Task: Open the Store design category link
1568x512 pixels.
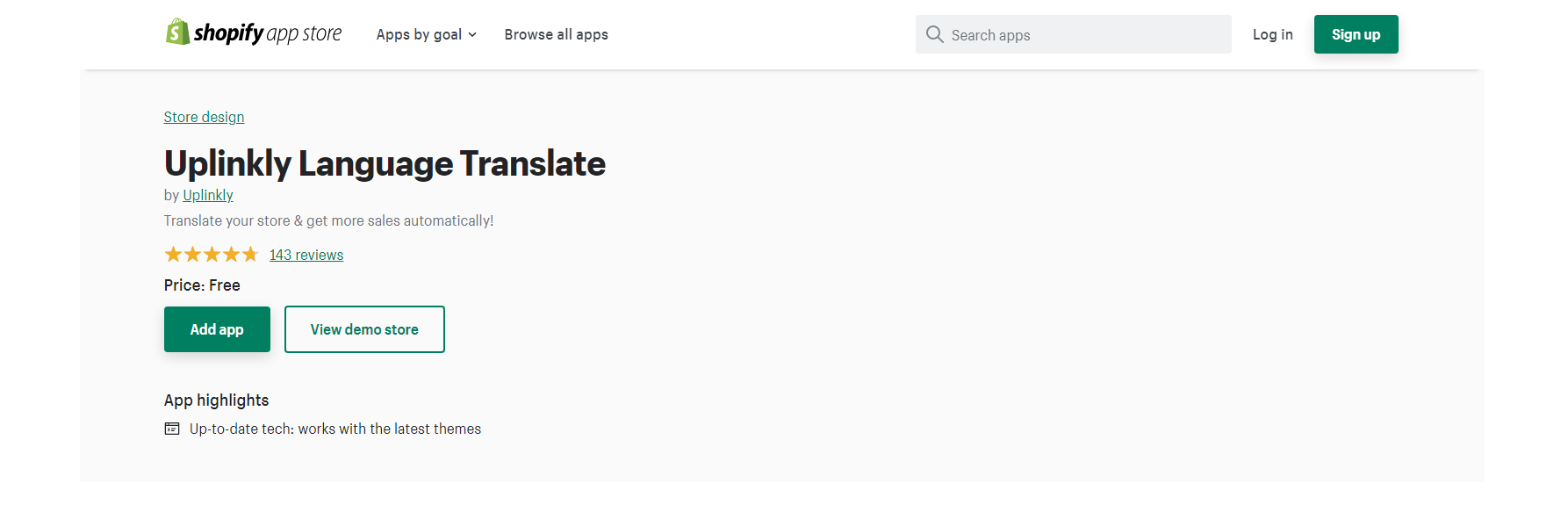Action: click(204, 117)
